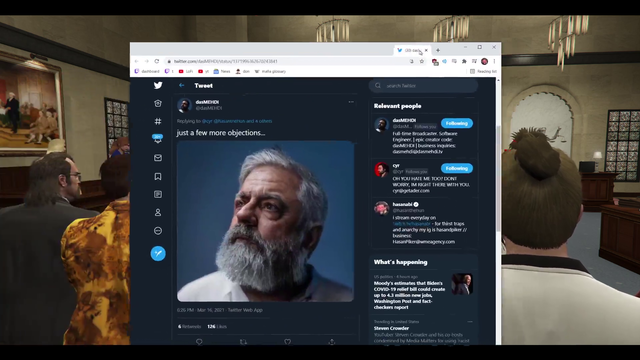The image size is (640, 360).
Task: Toggle Following button for cyr
Action: pyautogui.click(x=457, y=168)
